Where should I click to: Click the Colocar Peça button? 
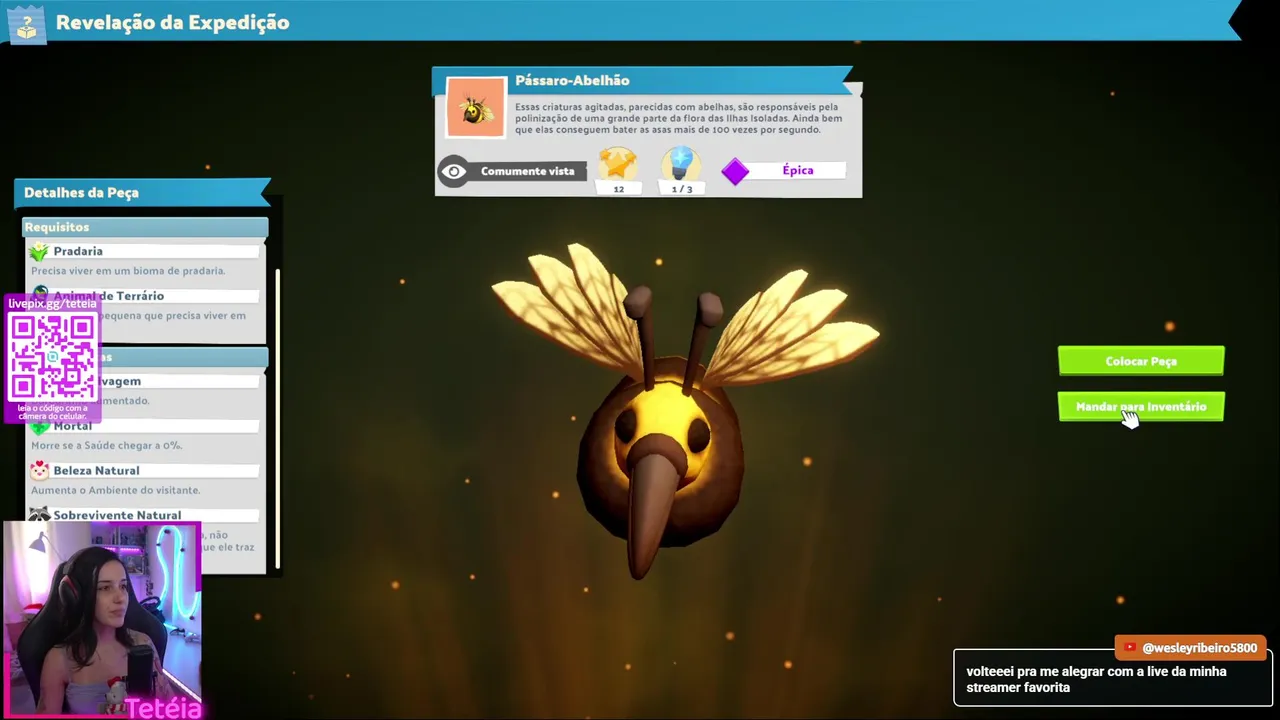pos(1141,361)
